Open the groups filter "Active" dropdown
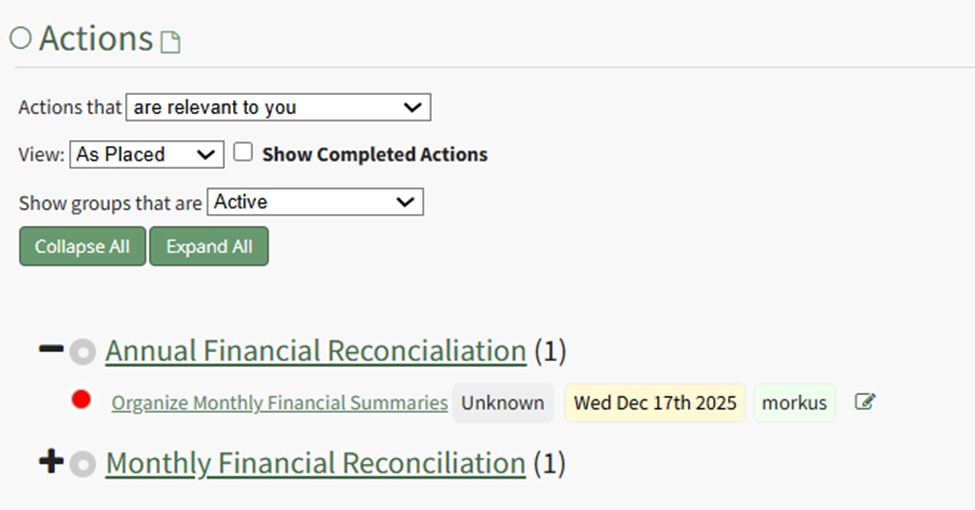The image size is (975, 510). [x=315, y=202]
